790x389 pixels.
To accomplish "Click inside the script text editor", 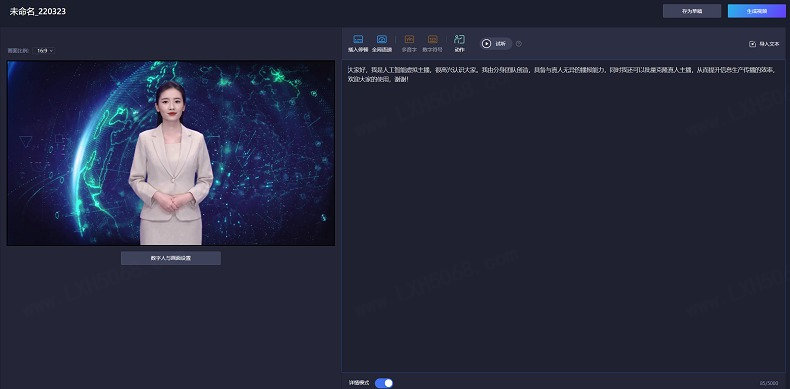I will (563, 217).
